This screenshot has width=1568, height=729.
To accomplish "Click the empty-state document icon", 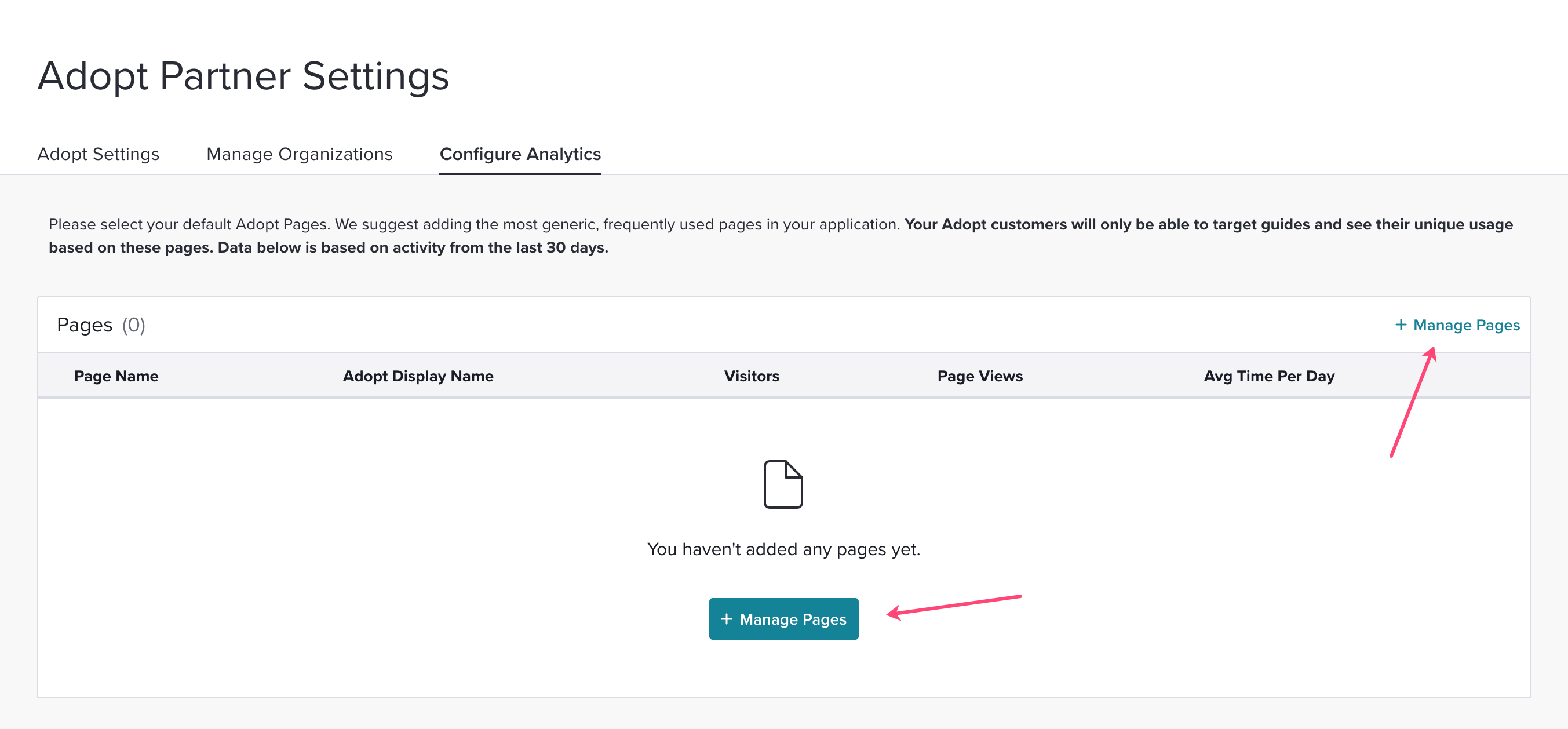I will (783, 484).
